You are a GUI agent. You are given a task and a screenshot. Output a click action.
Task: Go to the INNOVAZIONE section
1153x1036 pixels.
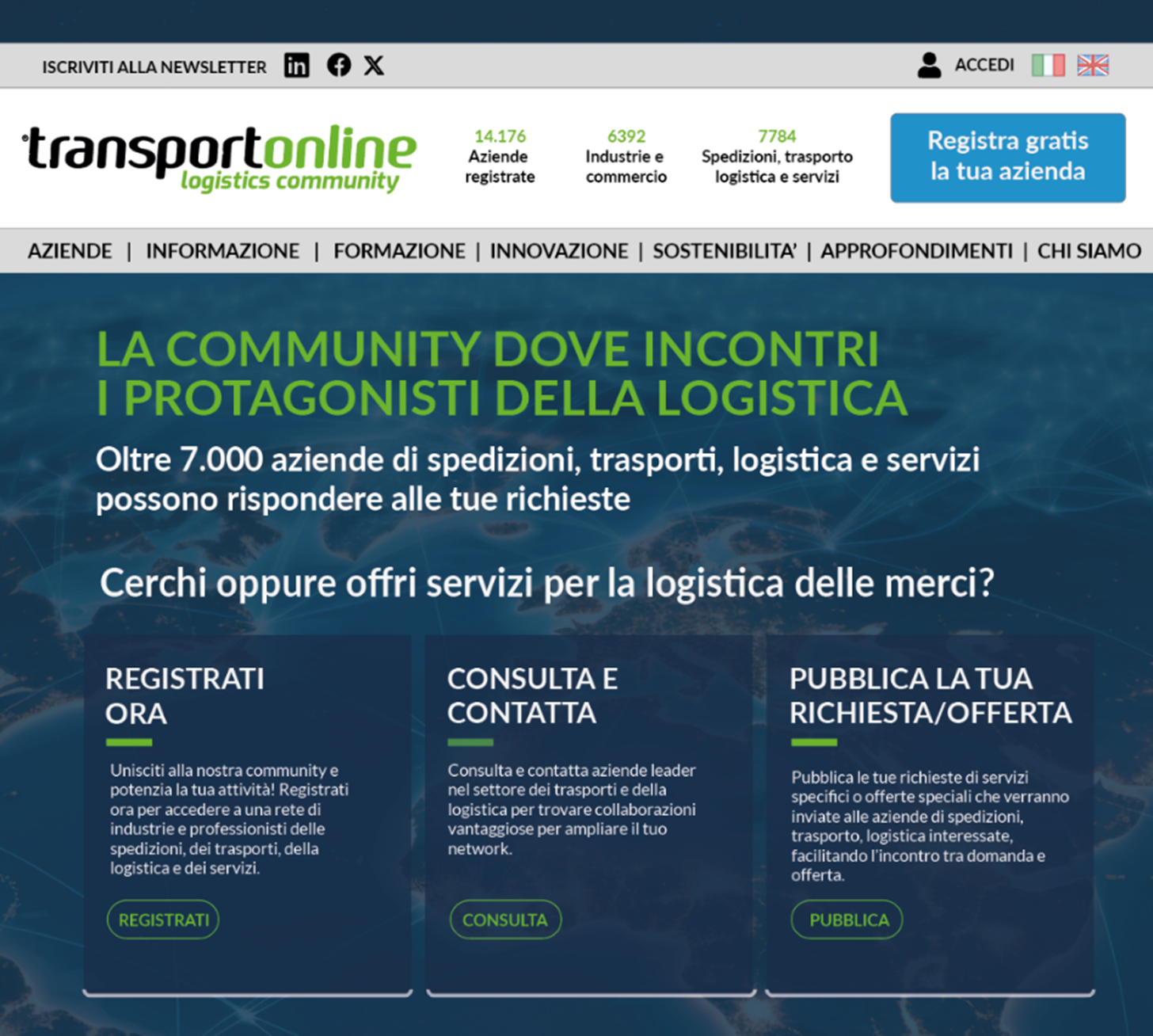pos(559,251)
